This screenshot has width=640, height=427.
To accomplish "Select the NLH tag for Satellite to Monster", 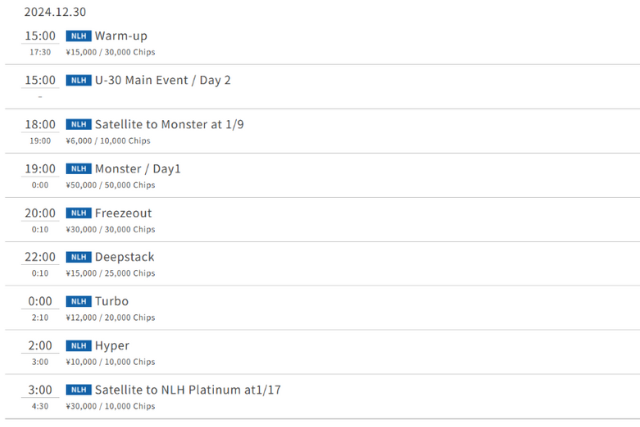I will 78,125.
